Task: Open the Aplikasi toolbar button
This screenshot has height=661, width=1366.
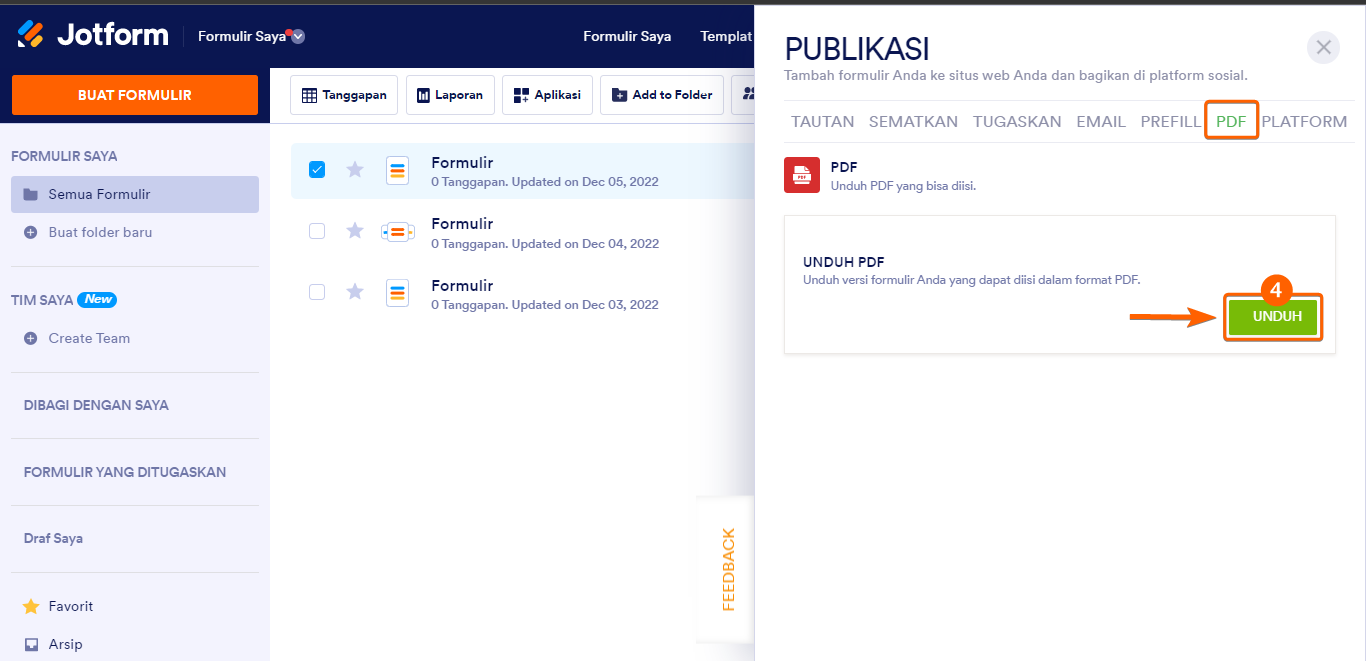Action: click(x=547, y=95)
